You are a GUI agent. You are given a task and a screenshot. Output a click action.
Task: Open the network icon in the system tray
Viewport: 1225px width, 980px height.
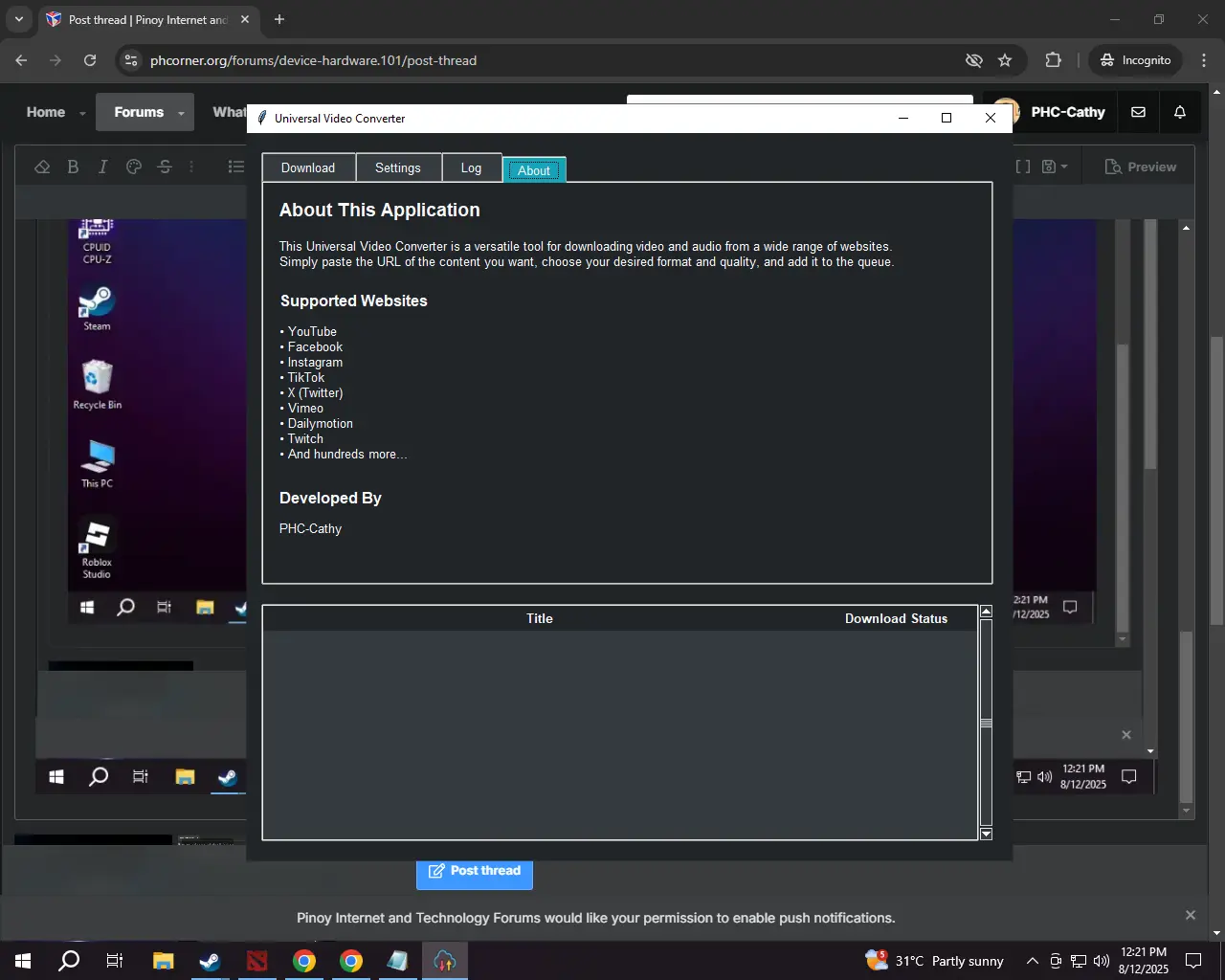[x=1079, y=961]
